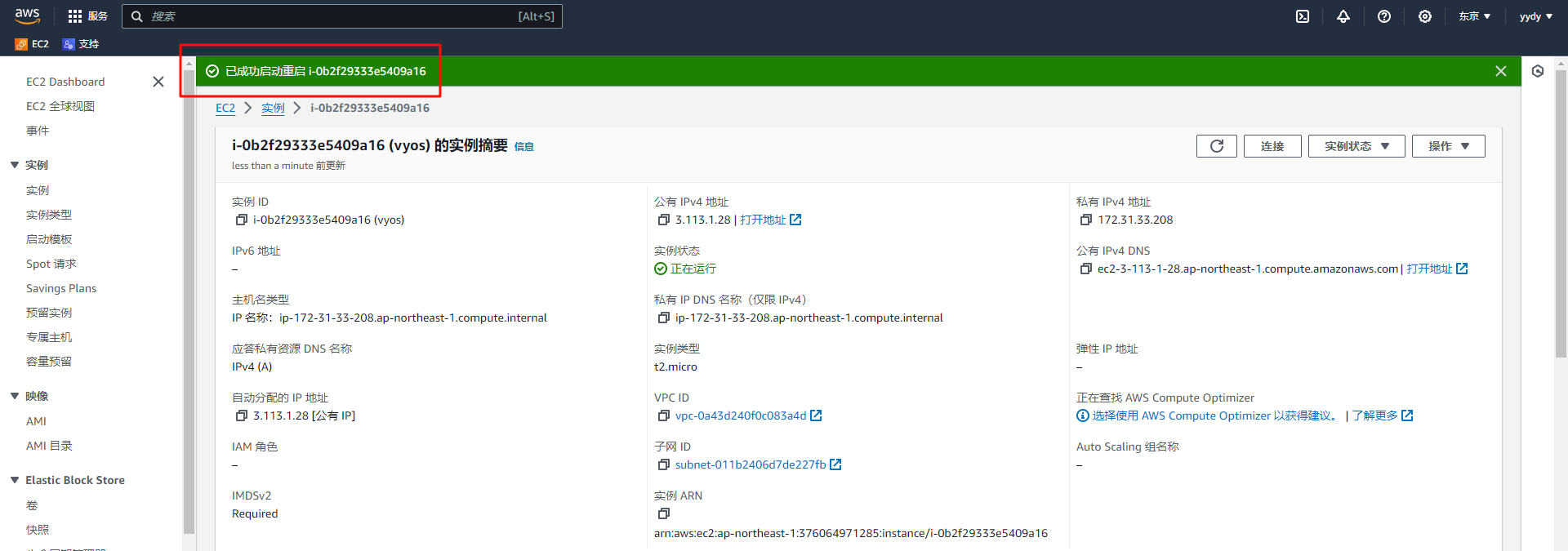Open the external link icon beside subnet ID
This screenshot has height=551, width=1568.
835,464
